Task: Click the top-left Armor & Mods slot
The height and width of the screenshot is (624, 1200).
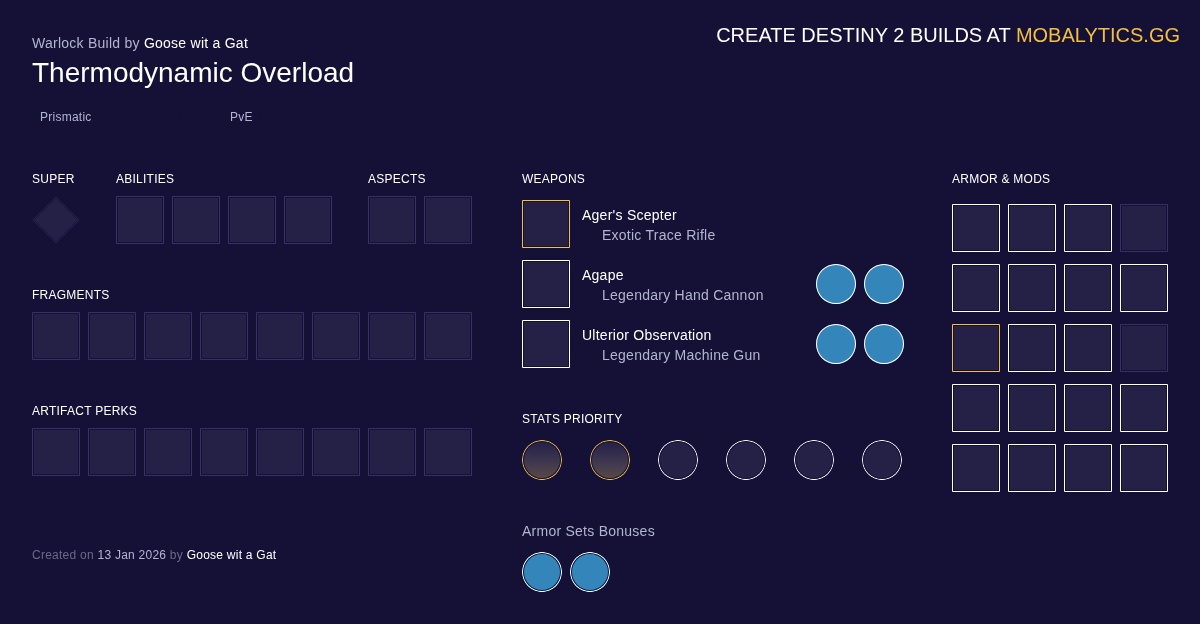Action: (976, 228)
